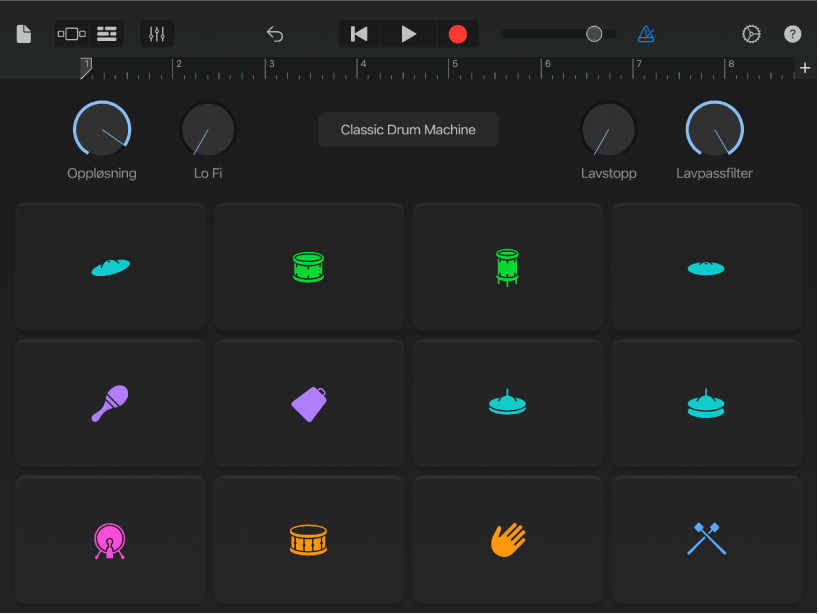Tap the green floor tom pad
This screenshot has width=819, height=614.
click(508, 267)
